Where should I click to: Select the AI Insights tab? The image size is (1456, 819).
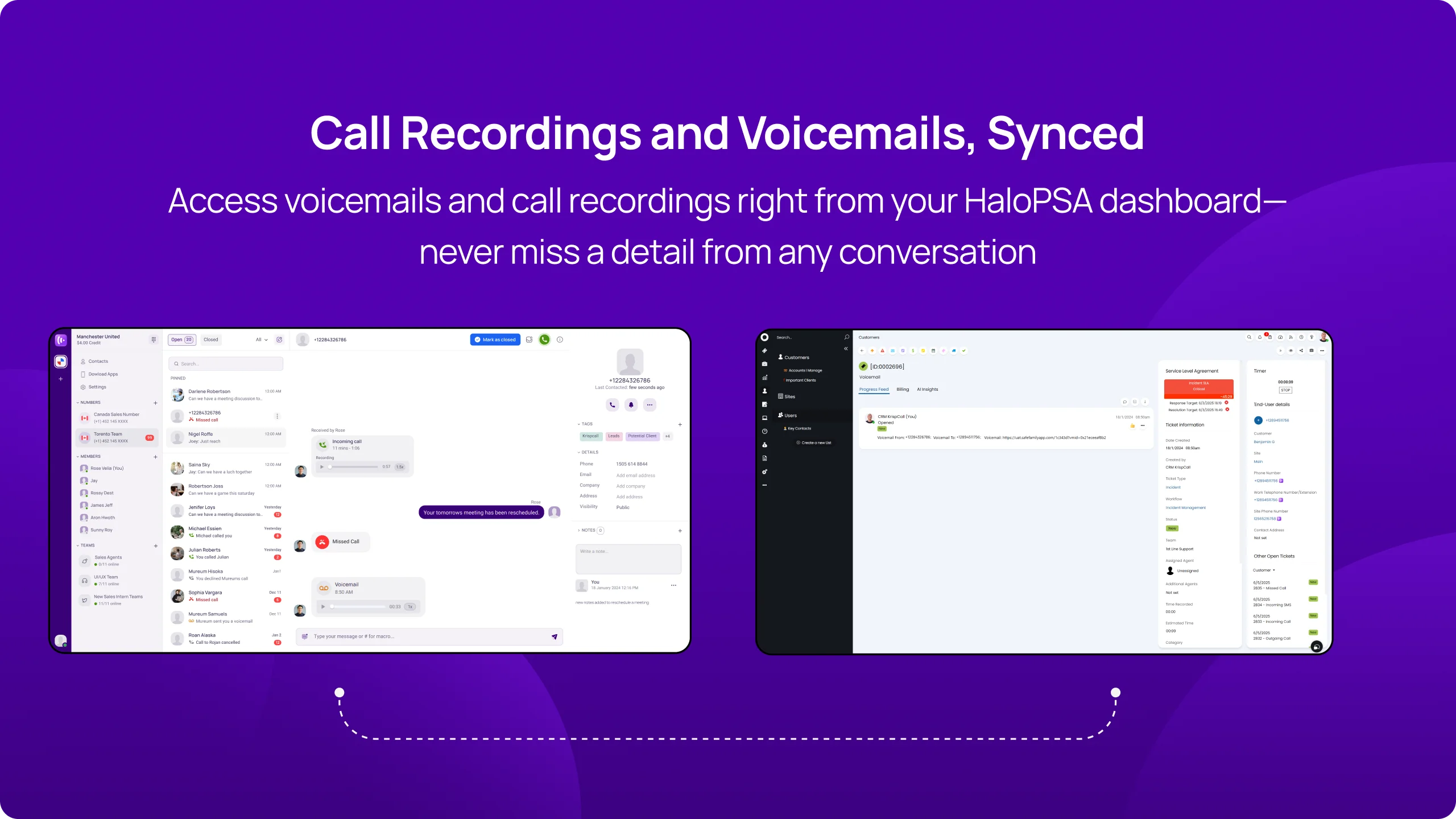click(x=928, y=390)
